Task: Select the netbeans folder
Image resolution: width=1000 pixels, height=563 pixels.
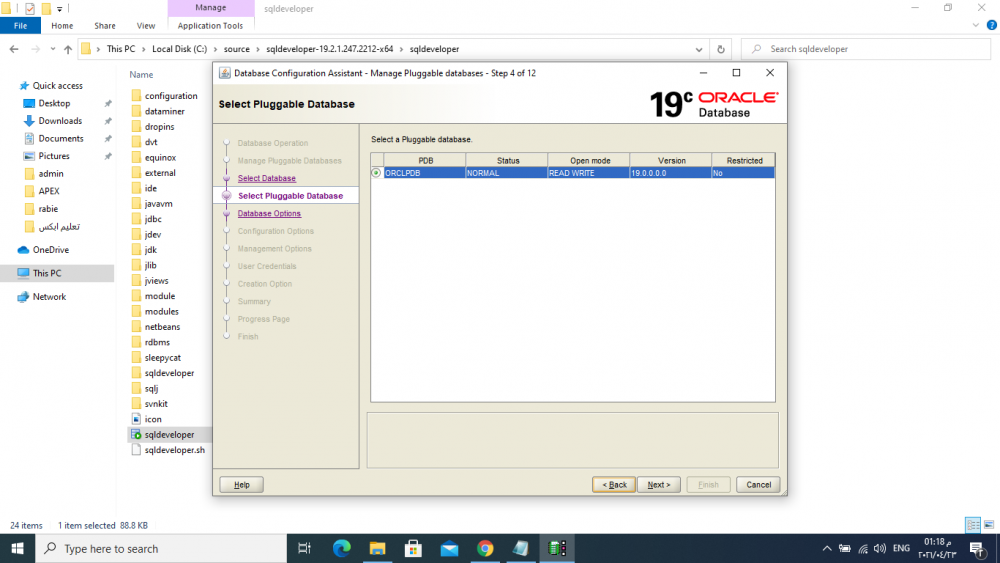Action: 161,327
